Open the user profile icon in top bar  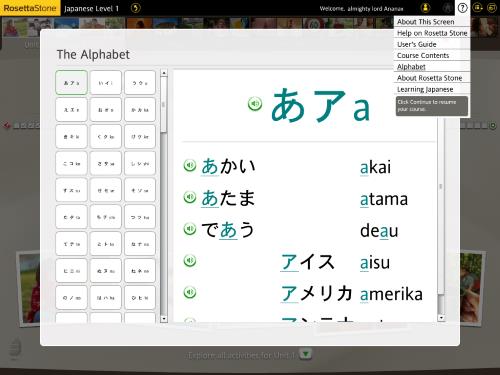click(x=425, y=8)
